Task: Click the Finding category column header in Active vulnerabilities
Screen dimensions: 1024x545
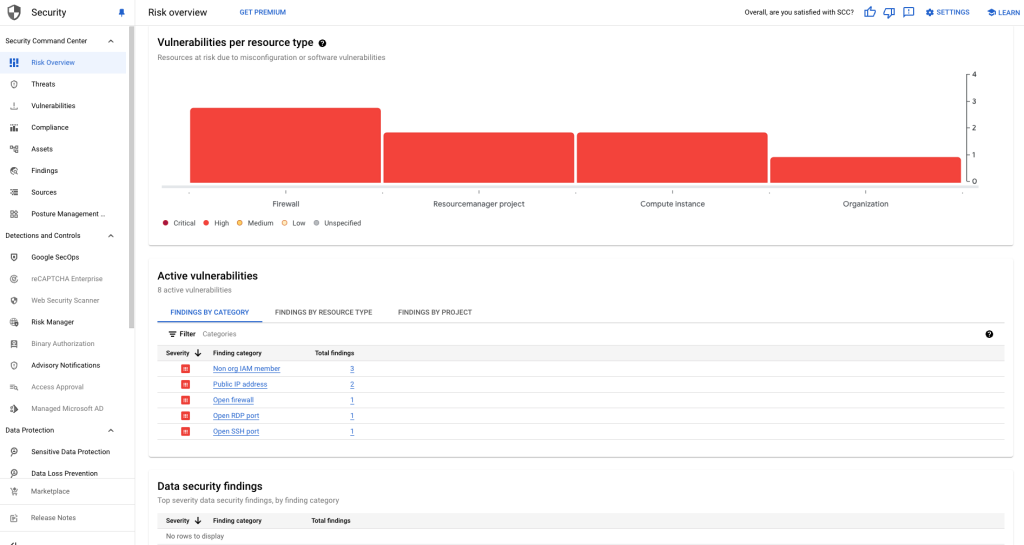Action: [237, 353]
